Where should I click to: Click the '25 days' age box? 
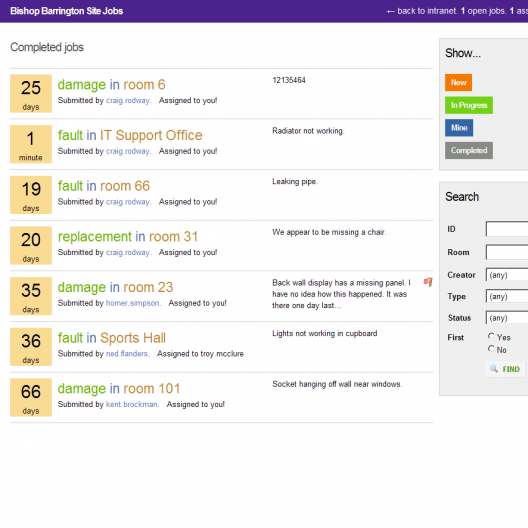[31, 94]
